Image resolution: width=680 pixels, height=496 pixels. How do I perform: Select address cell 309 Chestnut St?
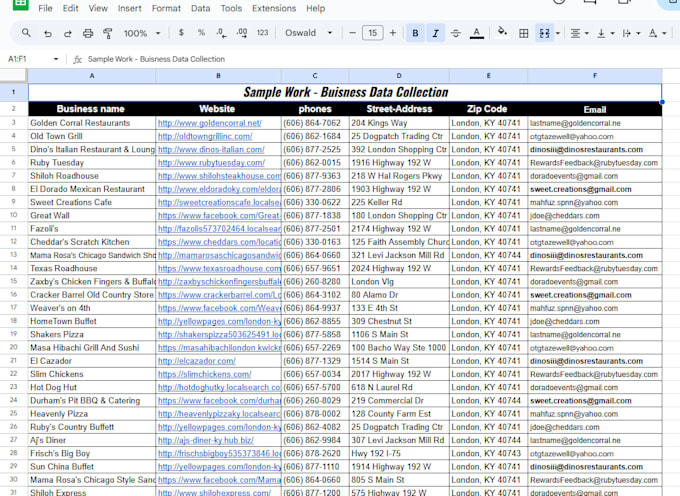click(x=399, y=321)
